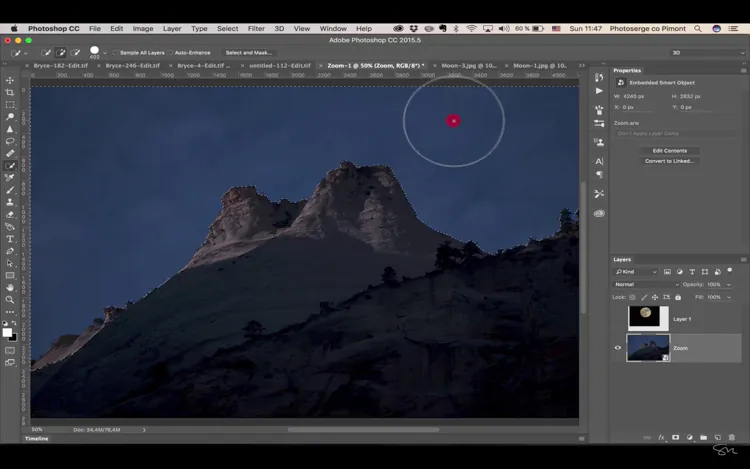The image size is (750, 469).
Task: Toggle adjustment layer filter
Action: tap(680, 272)
